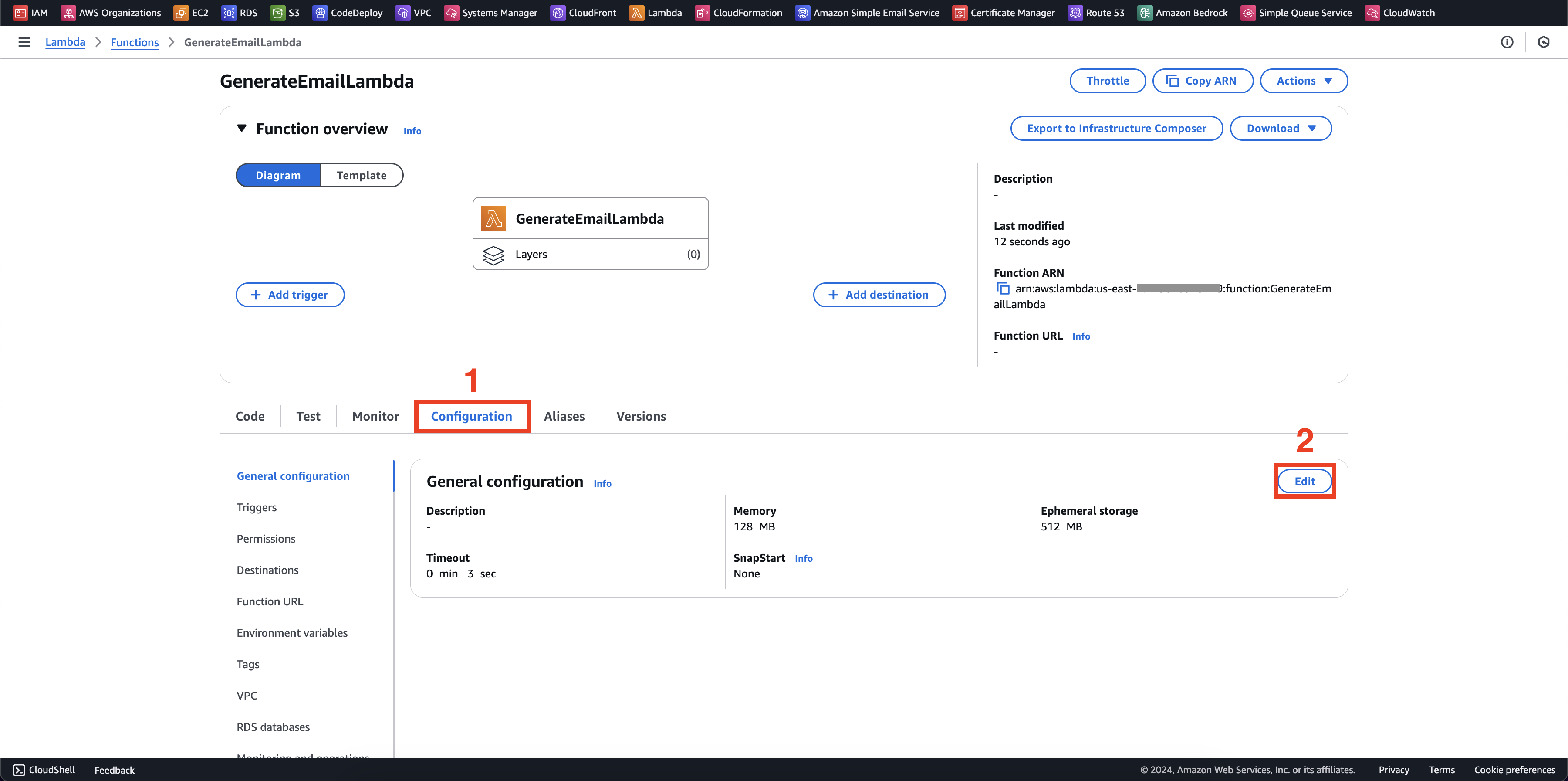Viewport: 1568px width, 781px height.
Task: Open the Monitor tab
Action: [x=375, y=416]
